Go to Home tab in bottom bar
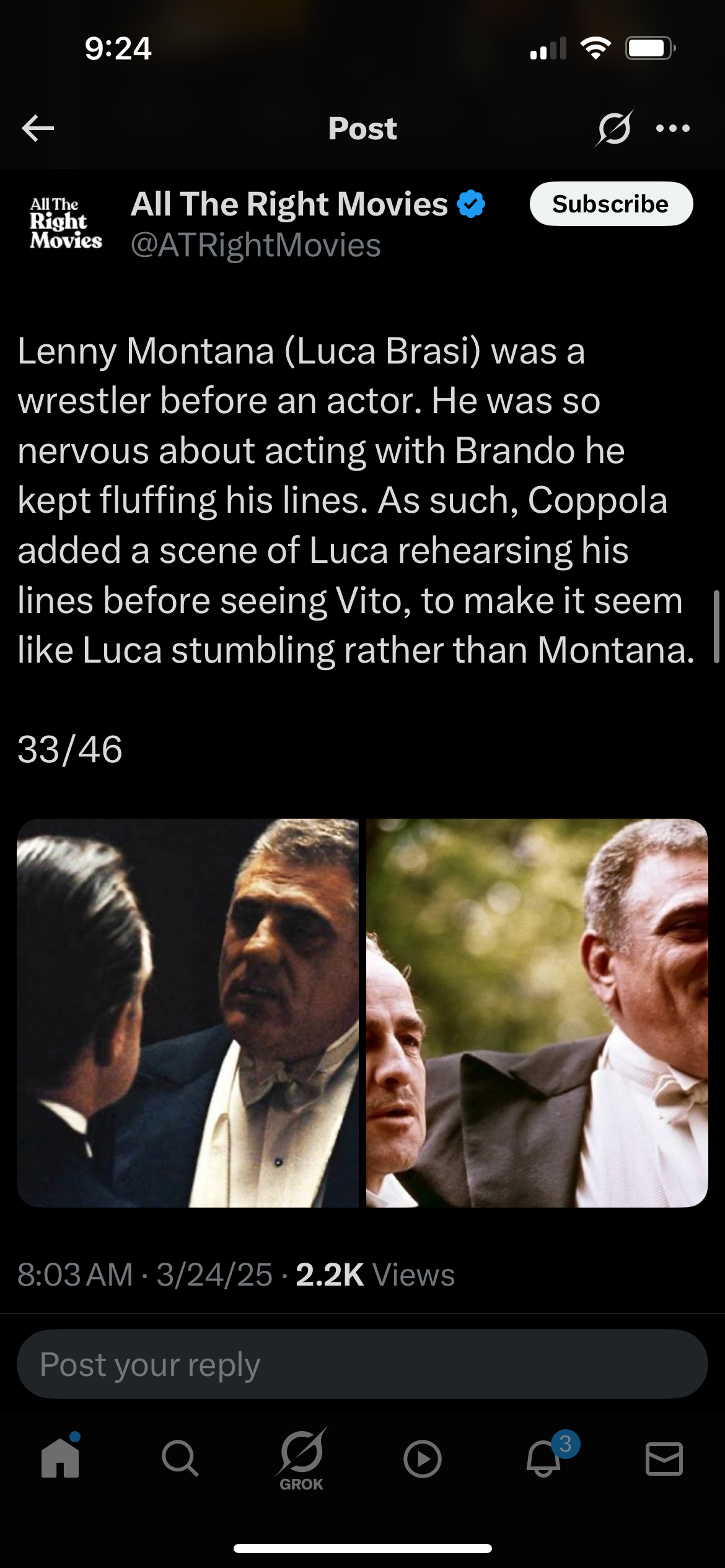 click(60, 1459)
